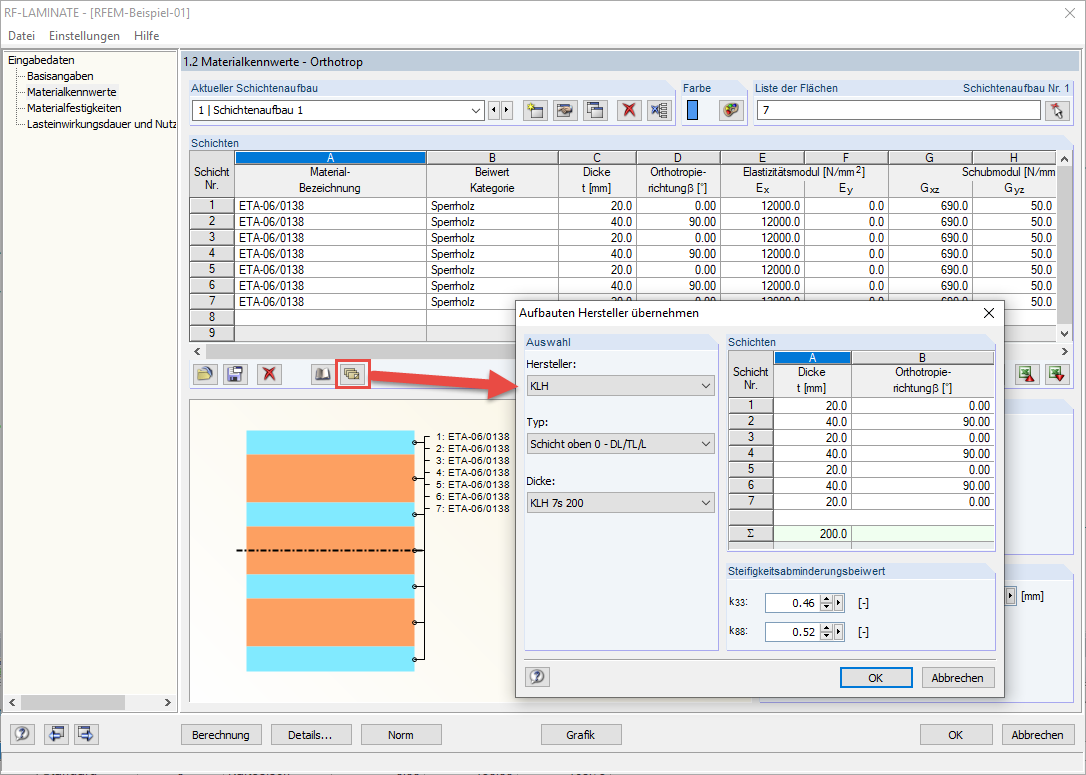Image resolution: width=1086 pixels, height=775 pixels.
Task: Click k88 side arrow button
Action: coord(839,632)
